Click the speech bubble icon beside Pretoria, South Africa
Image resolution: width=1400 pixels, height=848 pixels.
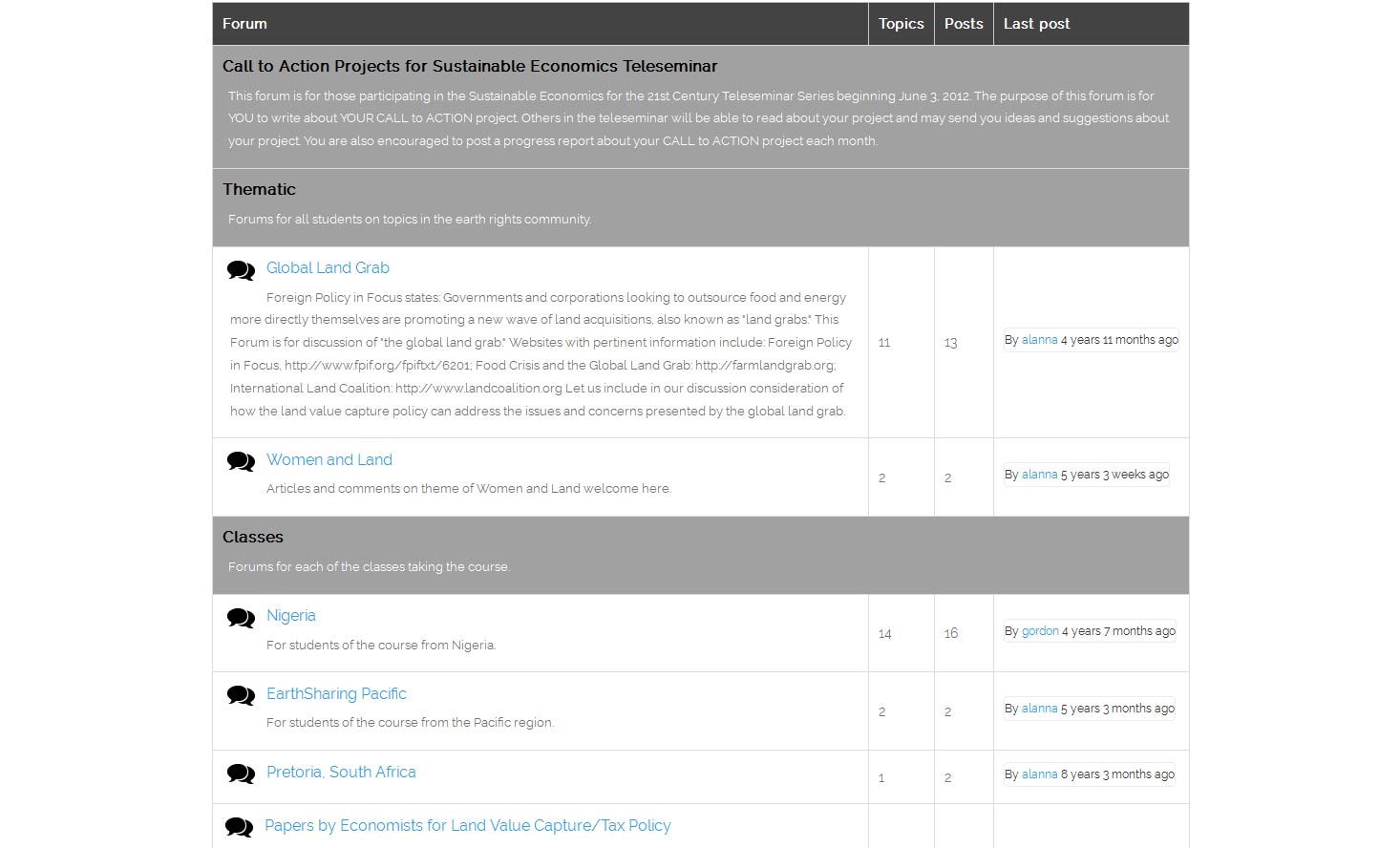(x=241, y=774)
